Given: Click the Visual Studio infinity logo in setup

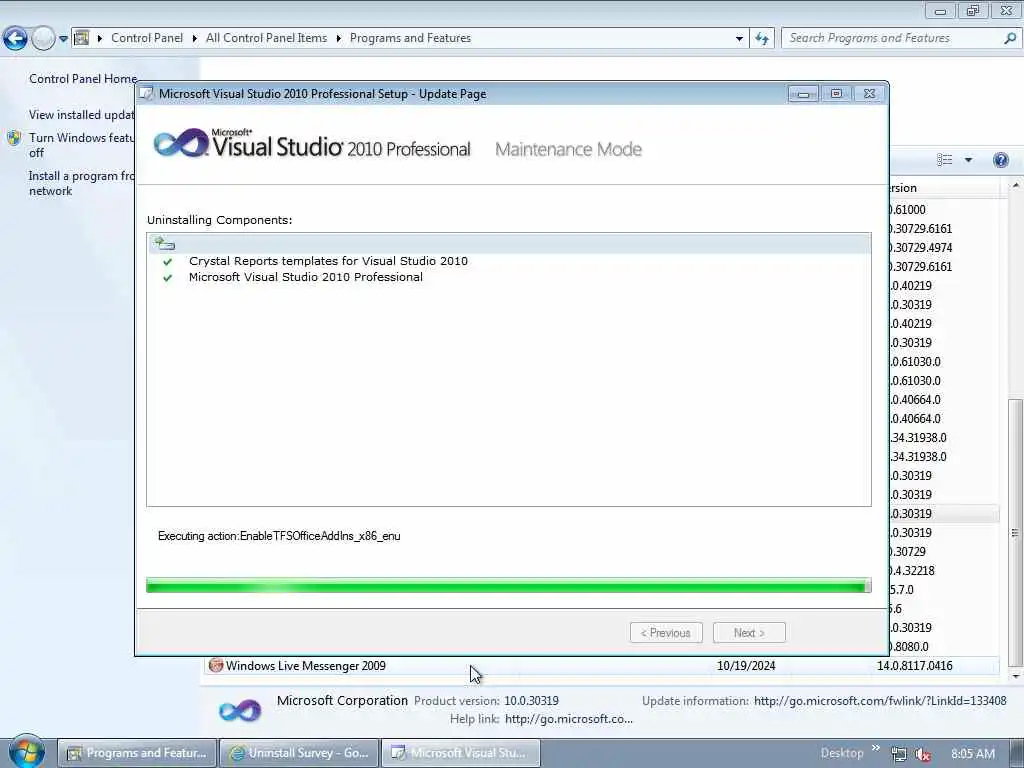Looking at the screenshot, I should pyautogui.click(x=182, y=143).
